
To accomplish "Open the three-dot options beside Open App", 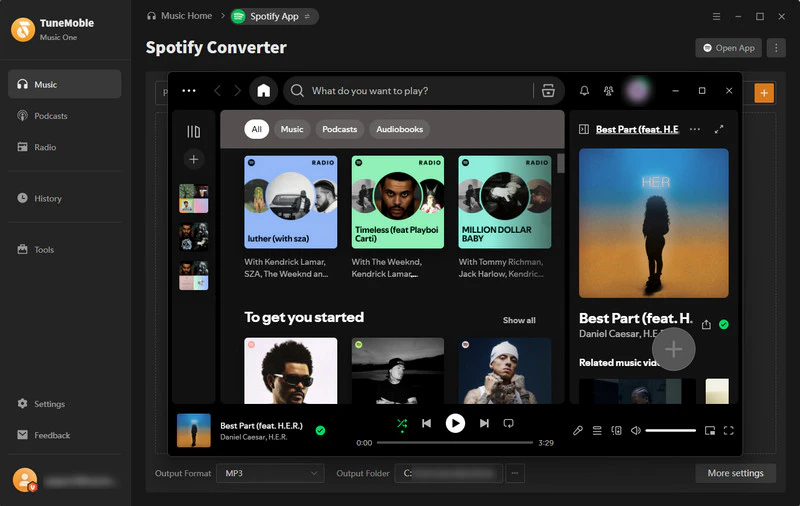I will pos(776,48).
